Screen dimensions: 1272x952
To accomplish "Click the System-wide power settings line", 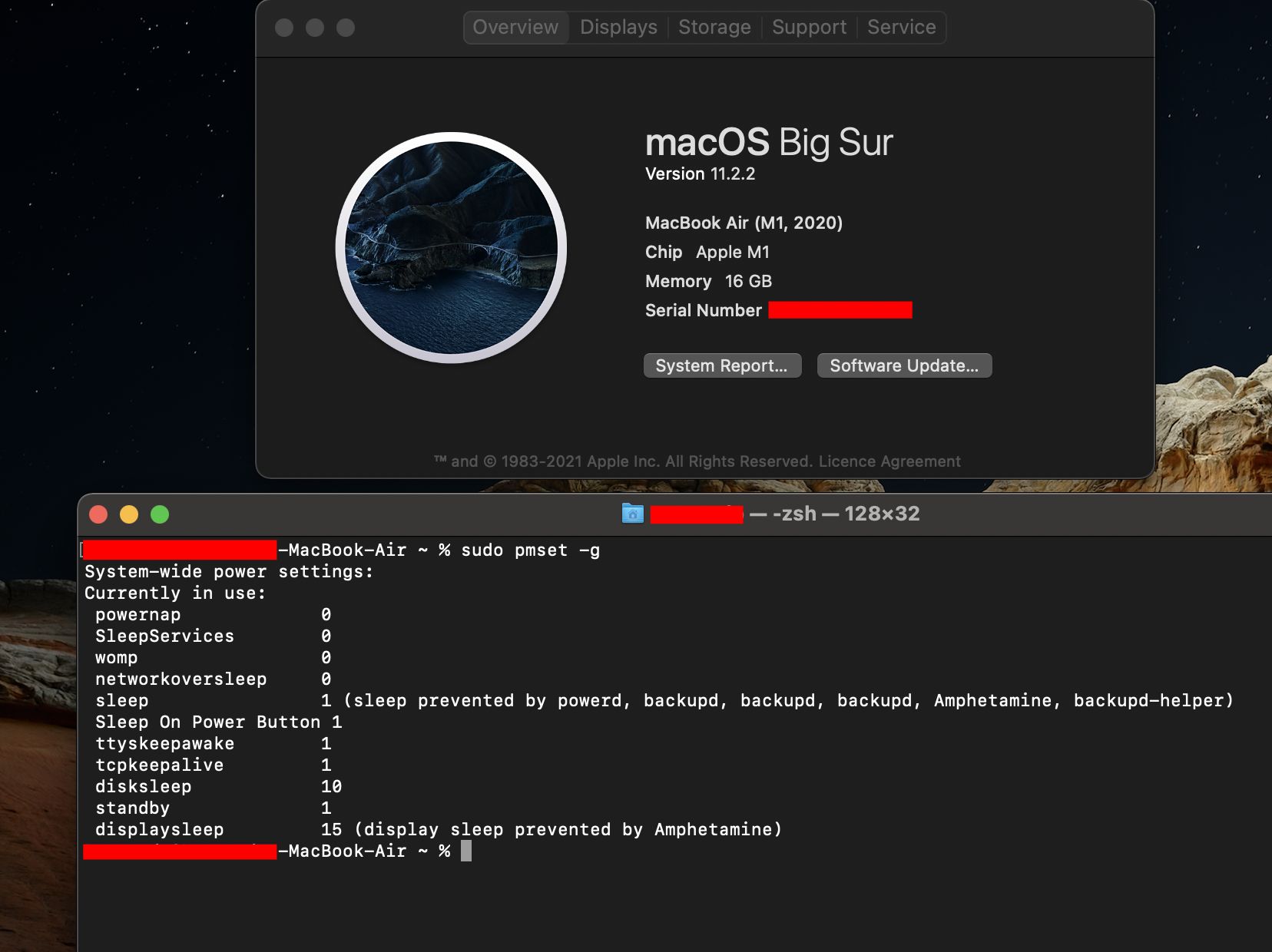I will coord(229,572).
